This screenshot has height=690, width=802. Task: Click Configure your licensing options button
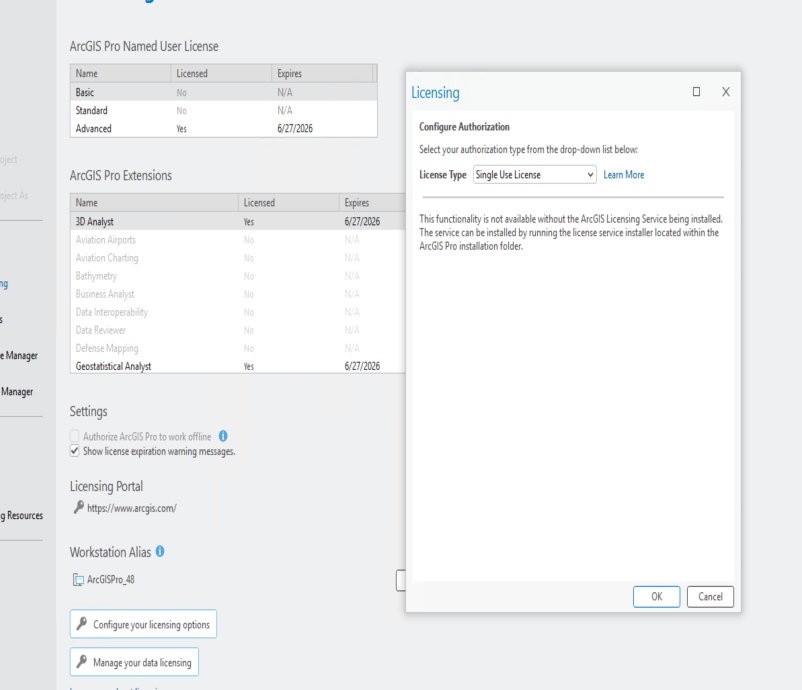point(143,624)
